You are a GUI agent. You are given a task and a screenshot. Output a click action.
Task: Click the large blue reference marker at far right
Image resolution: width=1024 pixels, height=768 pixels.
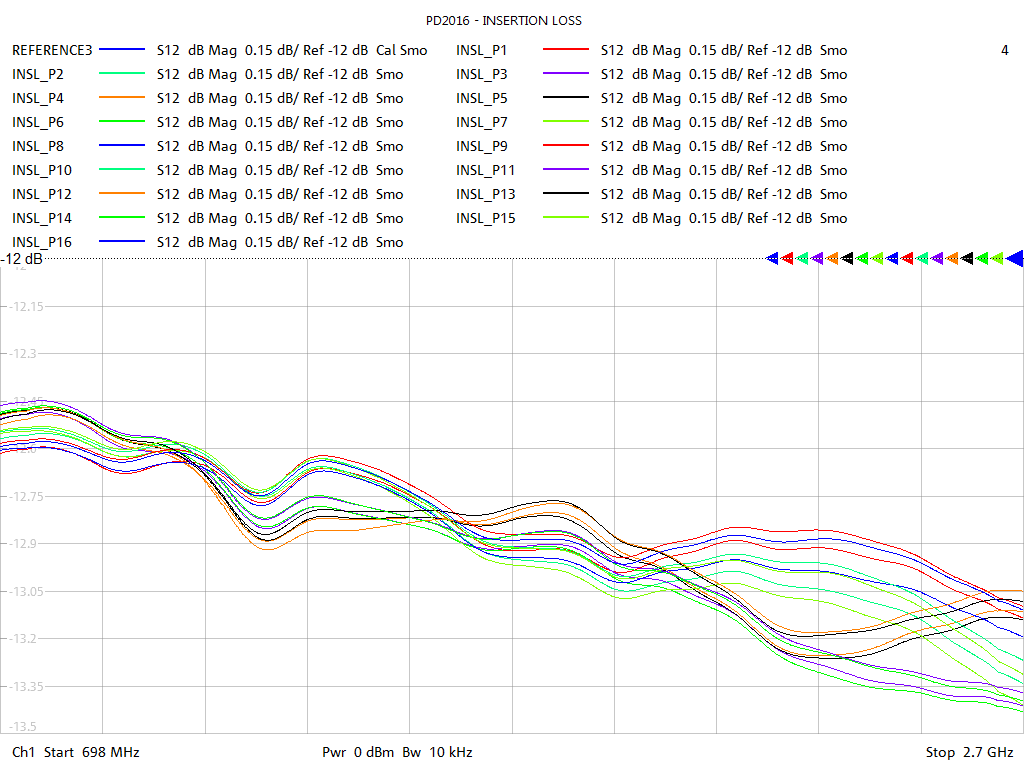1014,258
